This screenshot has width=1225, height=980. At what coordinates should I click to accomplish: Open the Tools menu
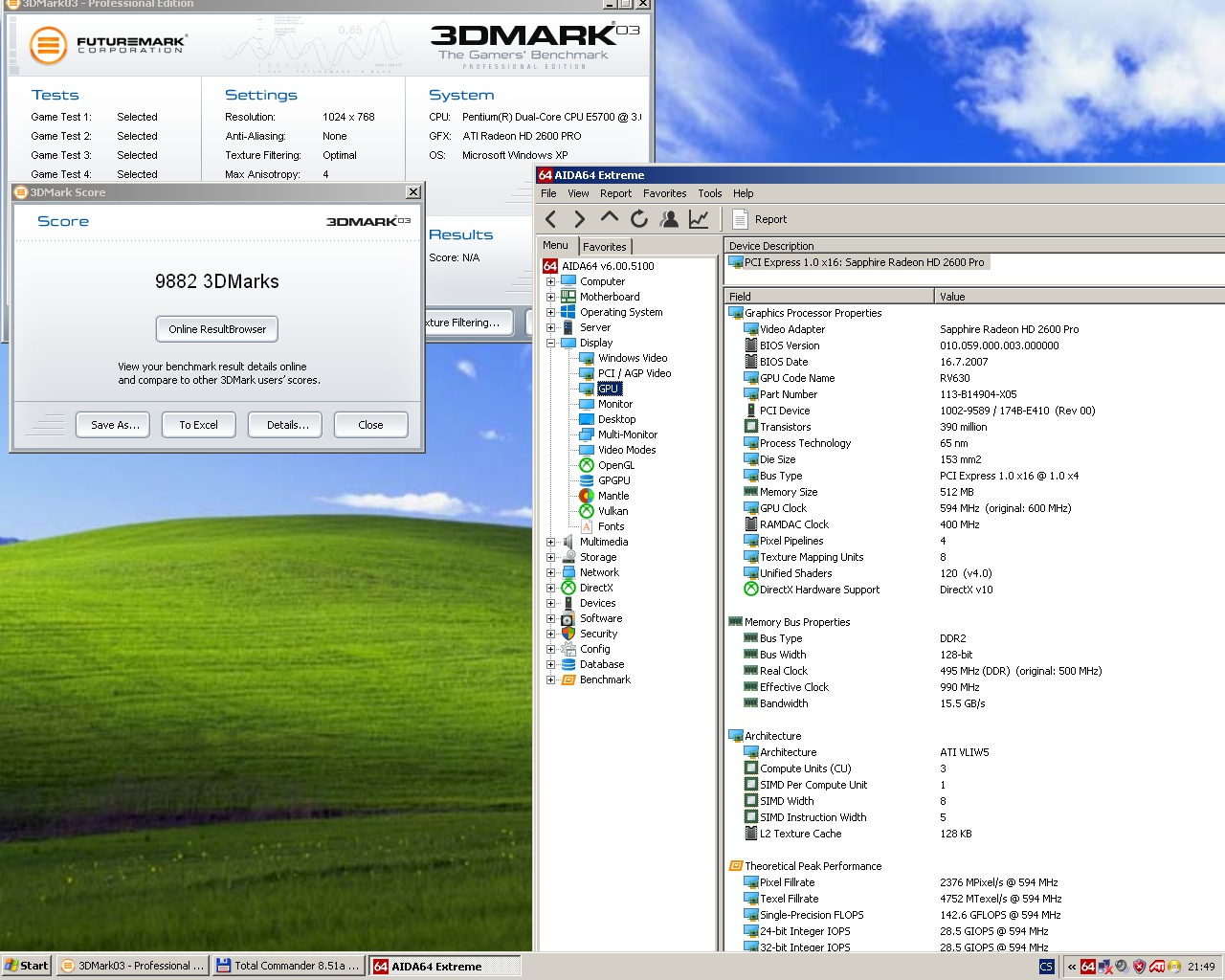pyautogui.click(x=709, y=193)
